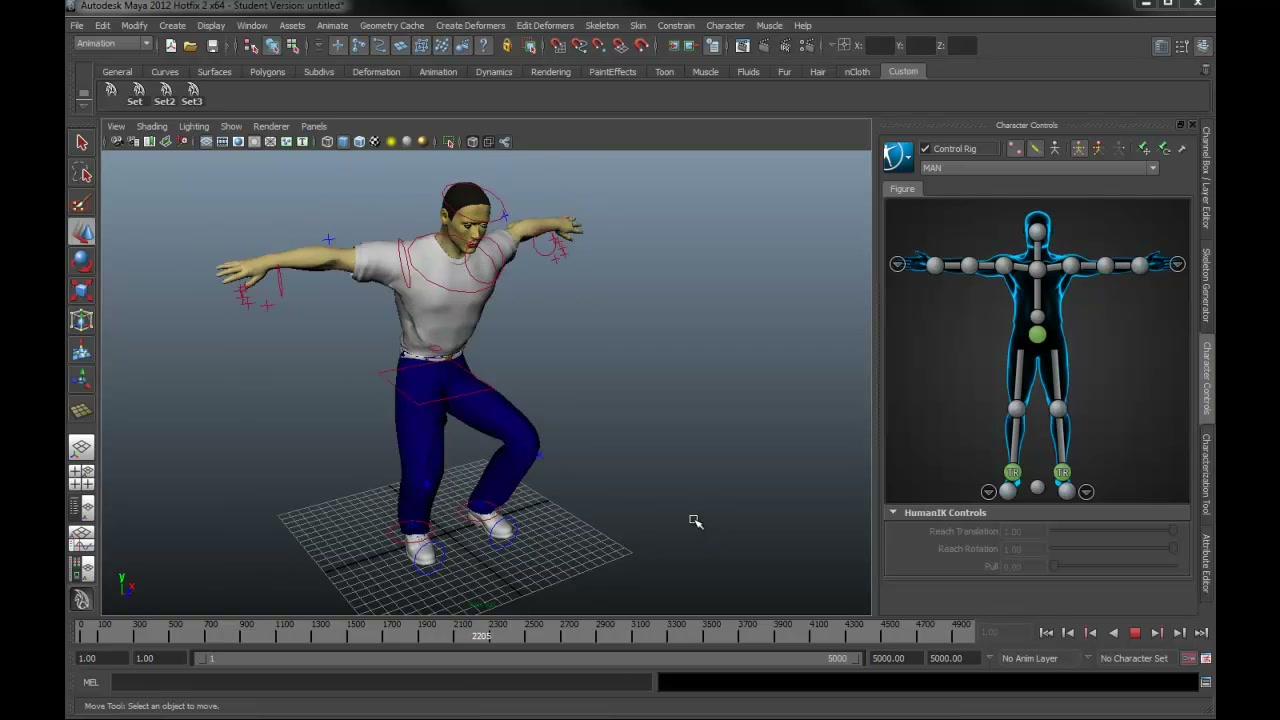Pick the Universal Manipulator tool
This screenshot has width=1280, height=720.
point(82,321)
